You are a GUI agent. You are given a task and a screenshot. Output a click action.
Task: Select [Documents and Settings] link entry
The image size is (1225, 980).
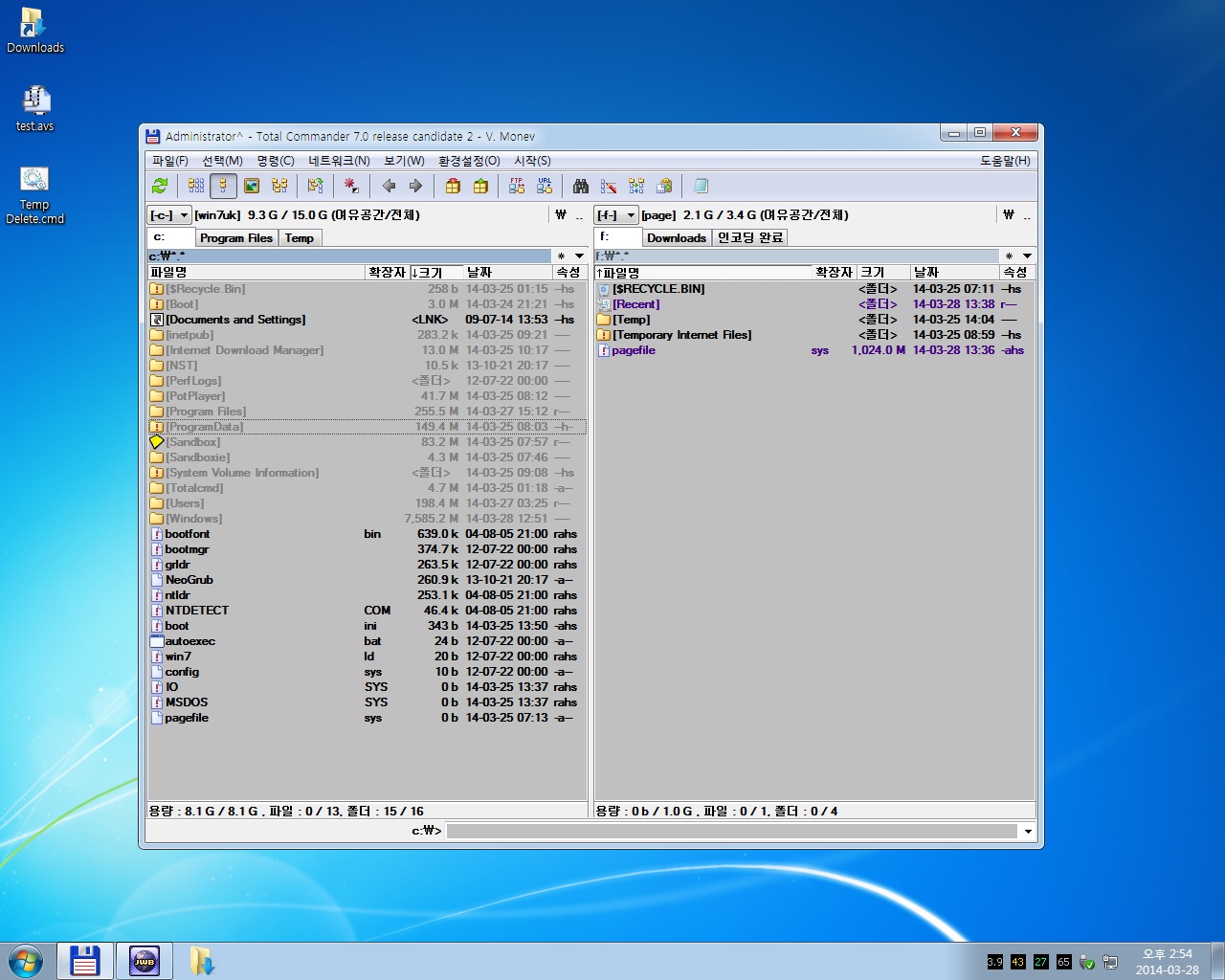(x=367, y=320)
